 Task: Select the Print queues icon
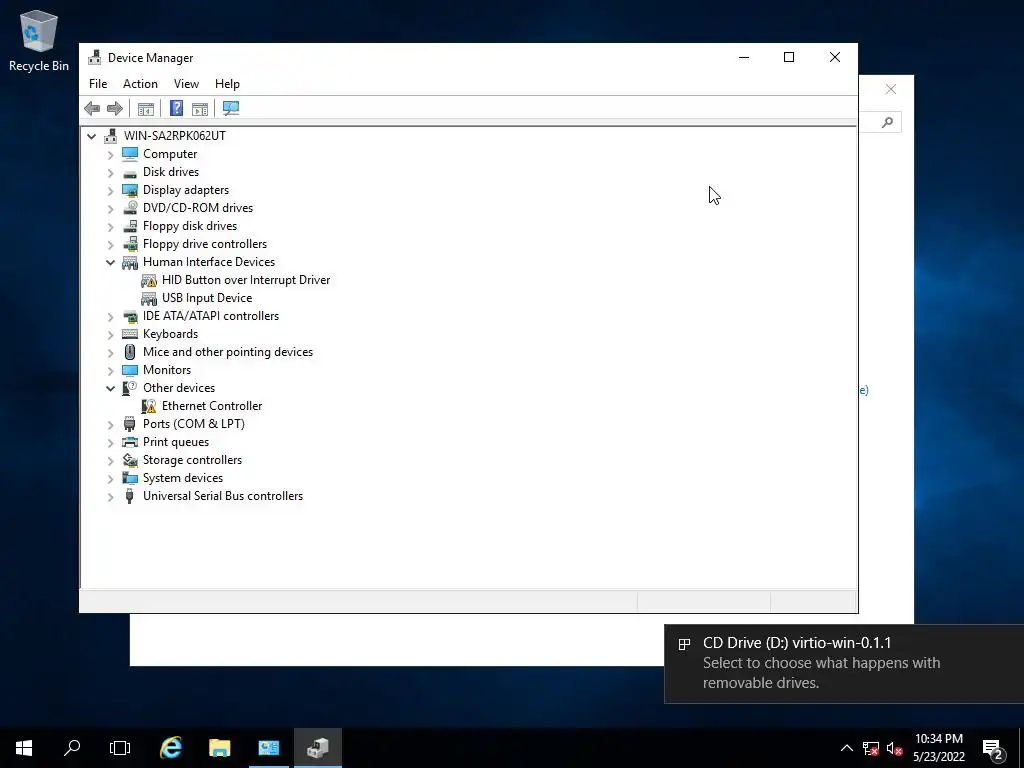click(x=130, y=442)
